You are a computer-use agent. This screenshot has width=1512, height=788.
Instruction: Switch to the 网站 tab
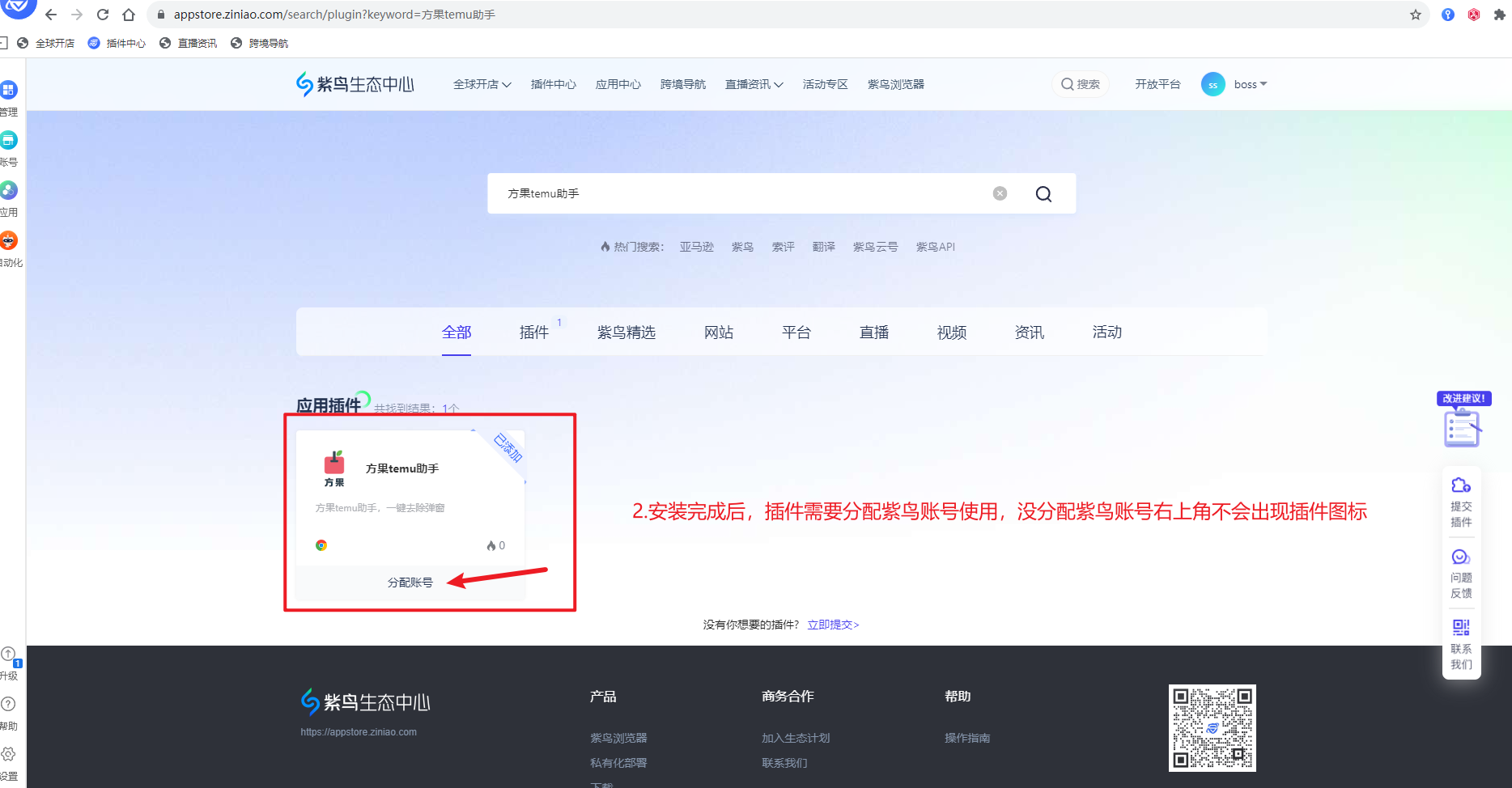719,333
